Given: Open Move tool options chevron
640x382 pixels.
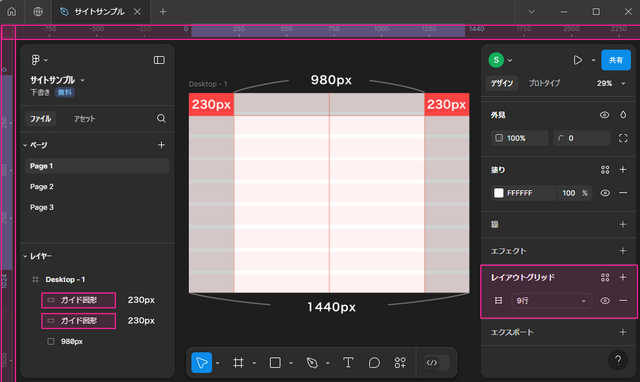Looking at the screenshot, I should tap(218, 363).
